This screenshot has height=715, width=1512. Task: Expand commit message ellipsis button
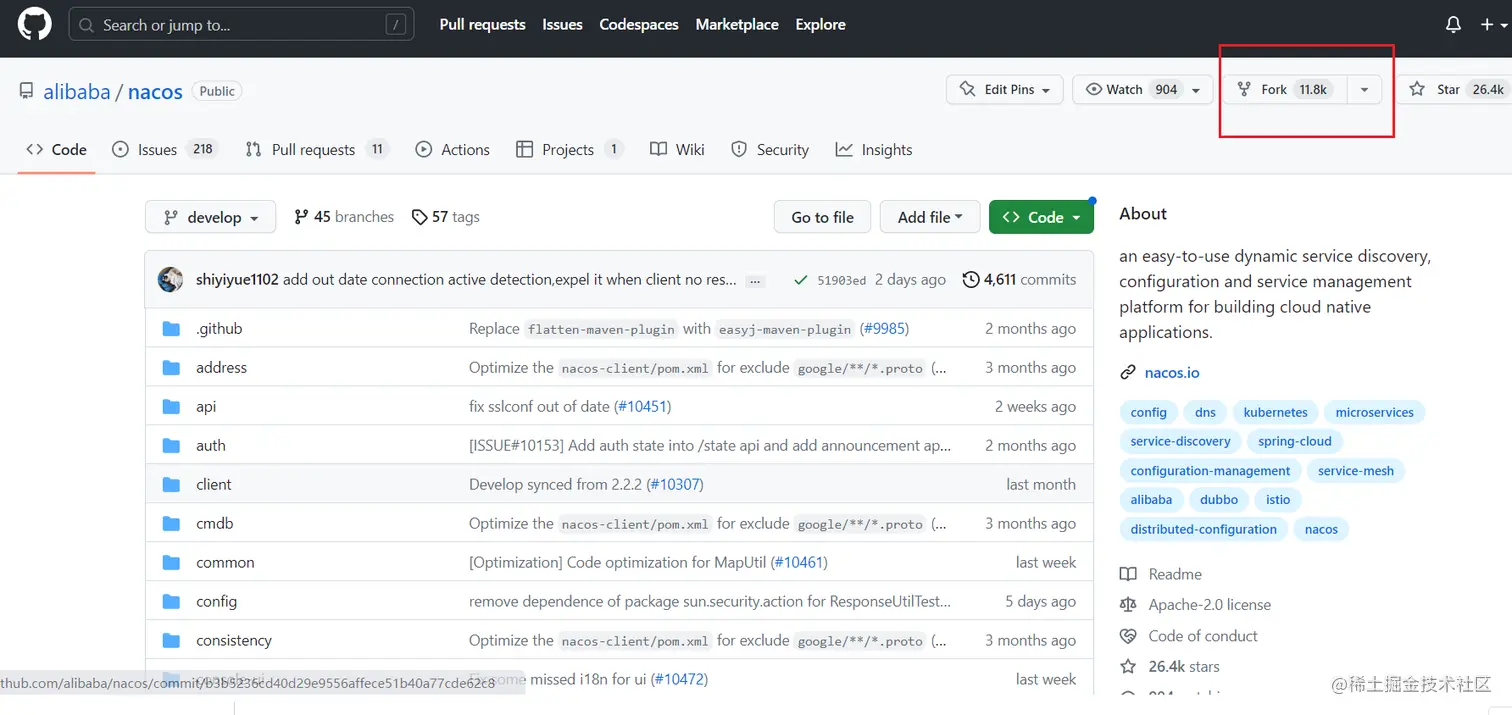[756, 281]
